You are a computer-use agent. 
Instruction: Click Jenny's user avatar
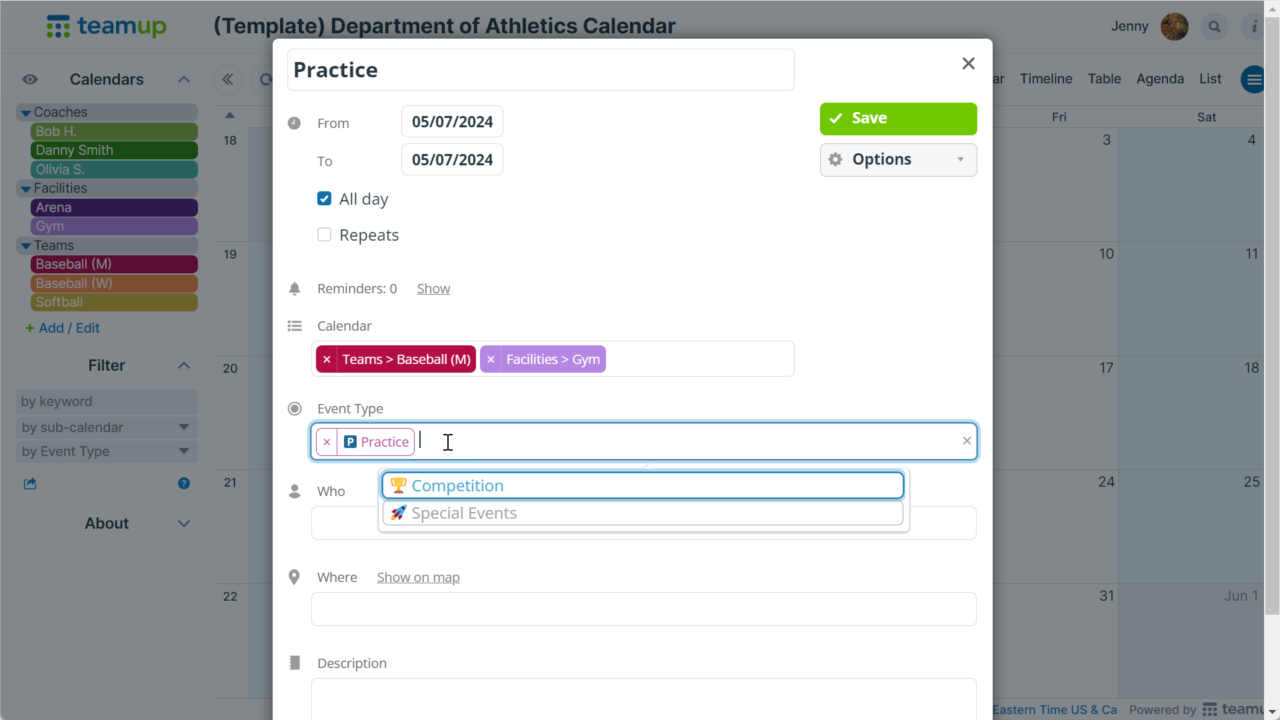(1174, 27)
